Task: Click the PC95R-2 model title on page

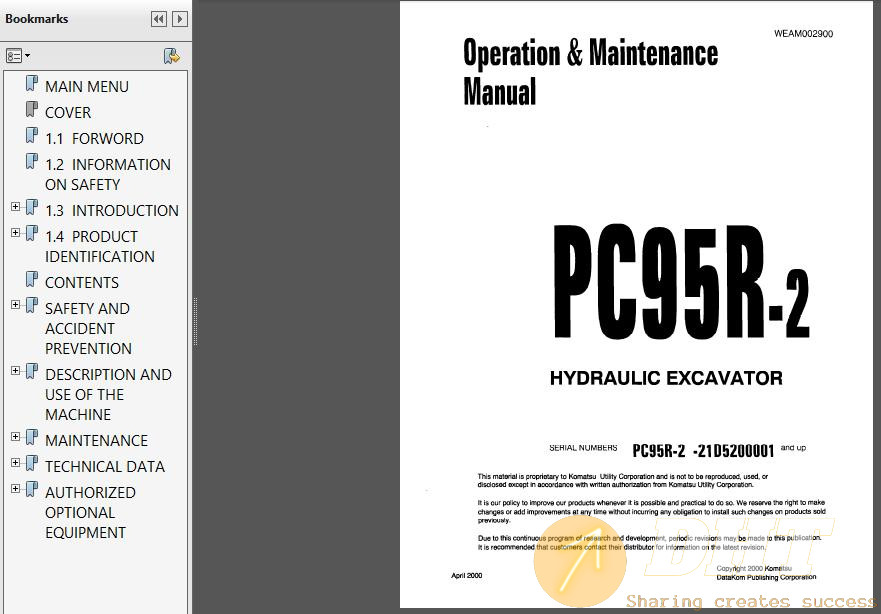Action: (x=681, y=282)
